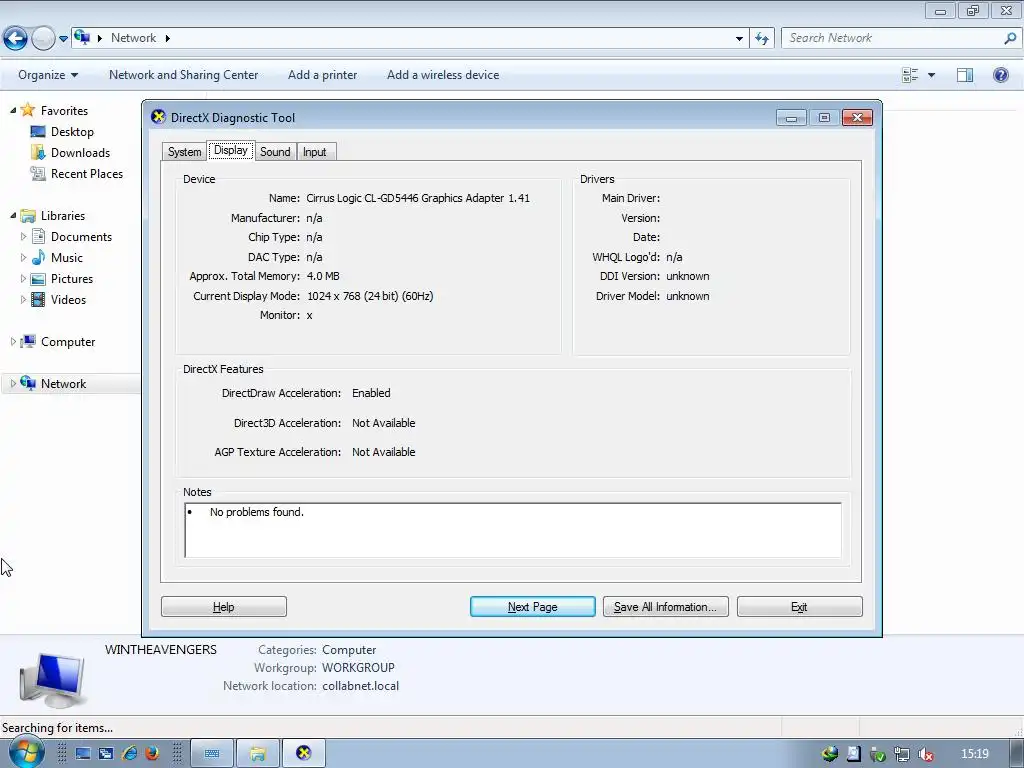Click the taskbar clock 15:19
The image size is (1024, 768).
(x=975, y=754)
